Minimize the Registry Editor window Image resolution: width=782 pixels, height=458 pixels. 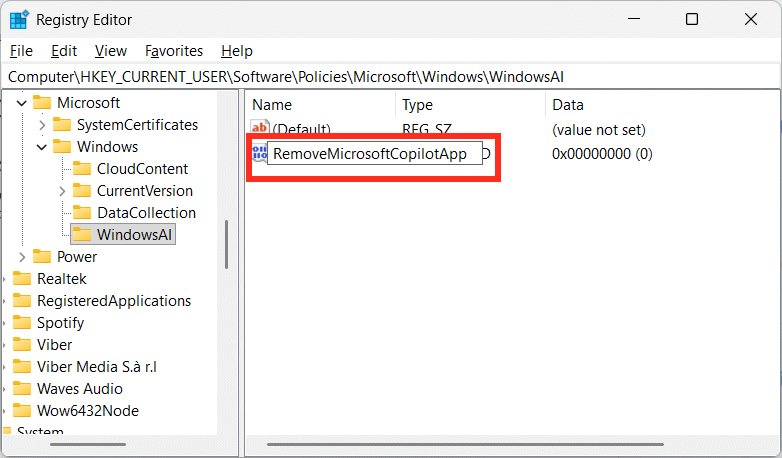click(x=634, y=19)
